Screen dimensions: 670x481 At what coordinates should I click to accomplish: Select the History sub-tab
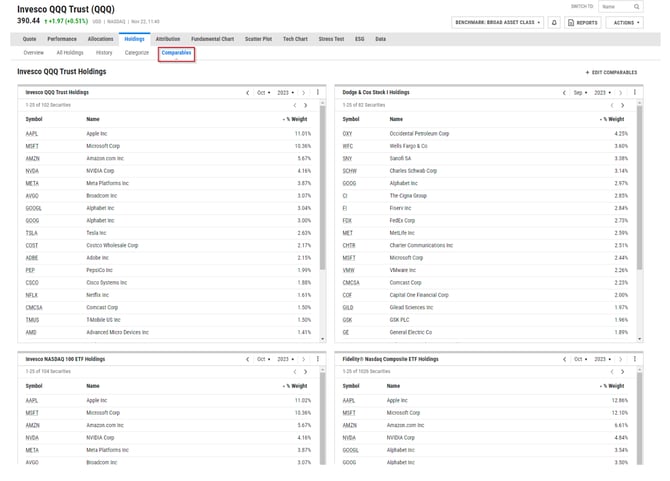tap(104, 53)
